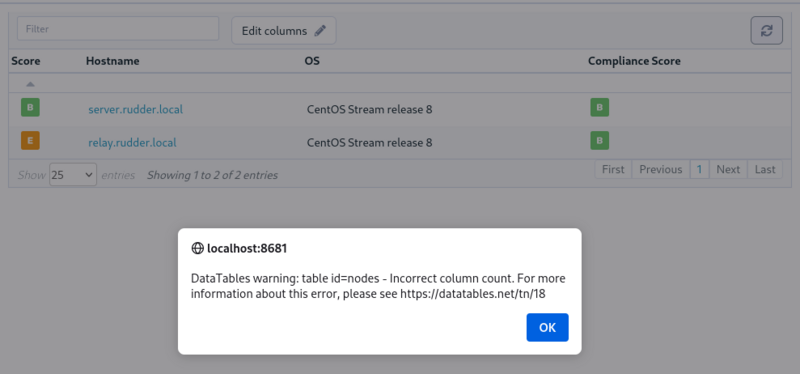Click the globe icon next to localhost:8681
This screenshot has height=374, width=800.
pos(197,248)
